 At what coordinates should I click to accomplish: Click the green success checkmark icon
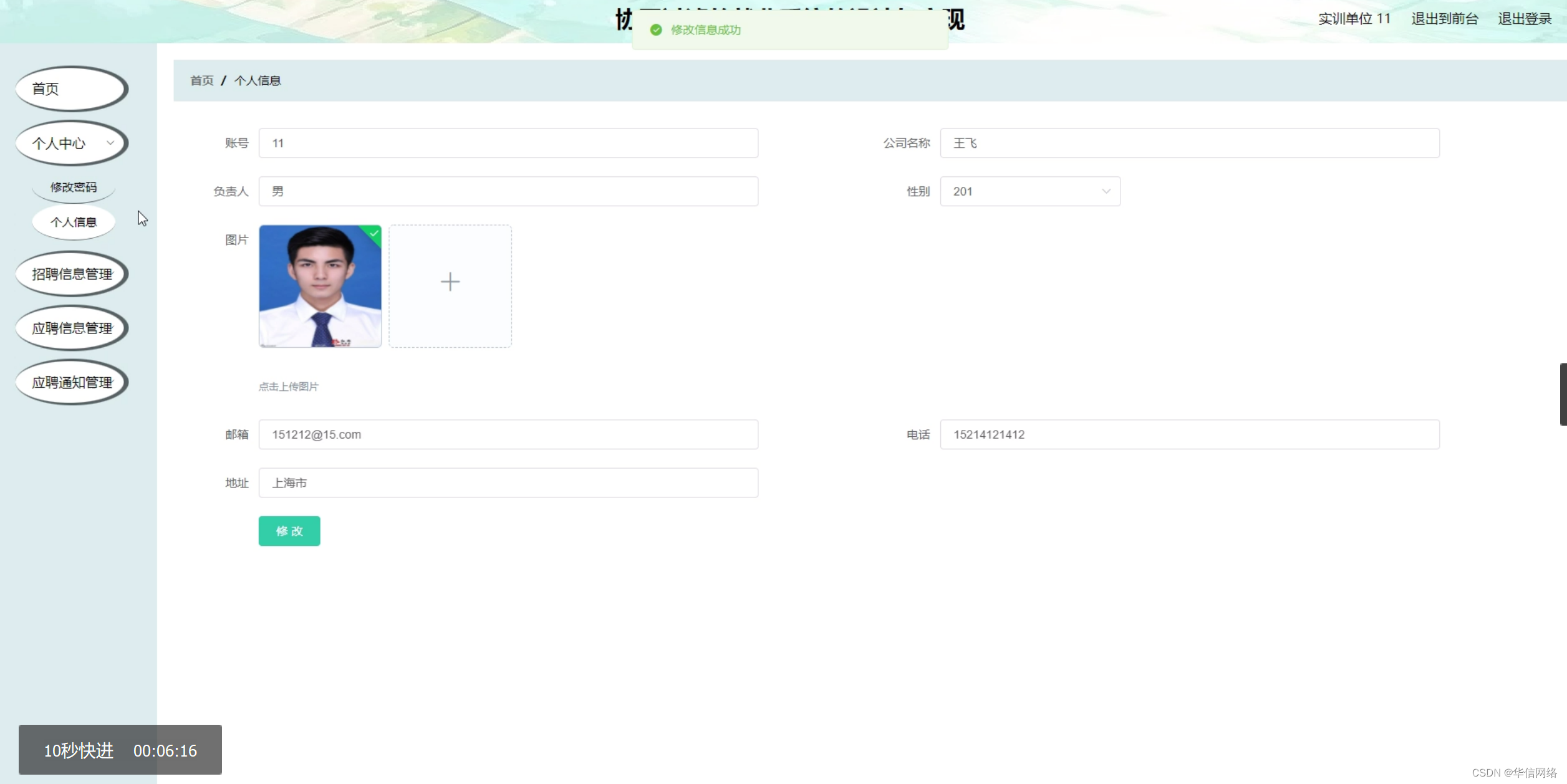tap(655, 30)
